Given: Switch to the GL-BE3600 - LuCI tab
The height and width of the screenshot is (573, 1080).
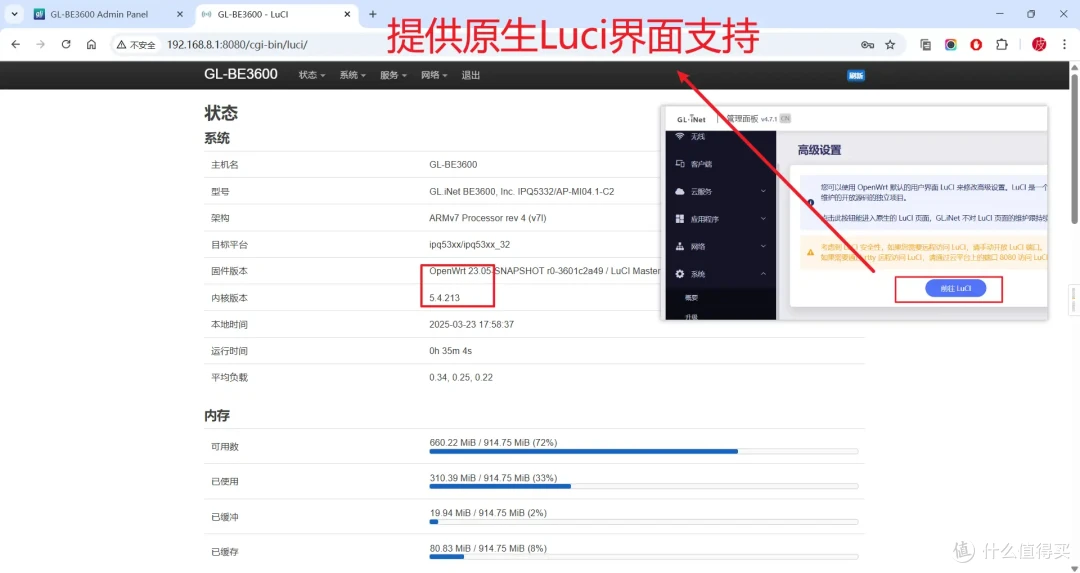Looking at the screenshot, I should [x=276, y=14].
